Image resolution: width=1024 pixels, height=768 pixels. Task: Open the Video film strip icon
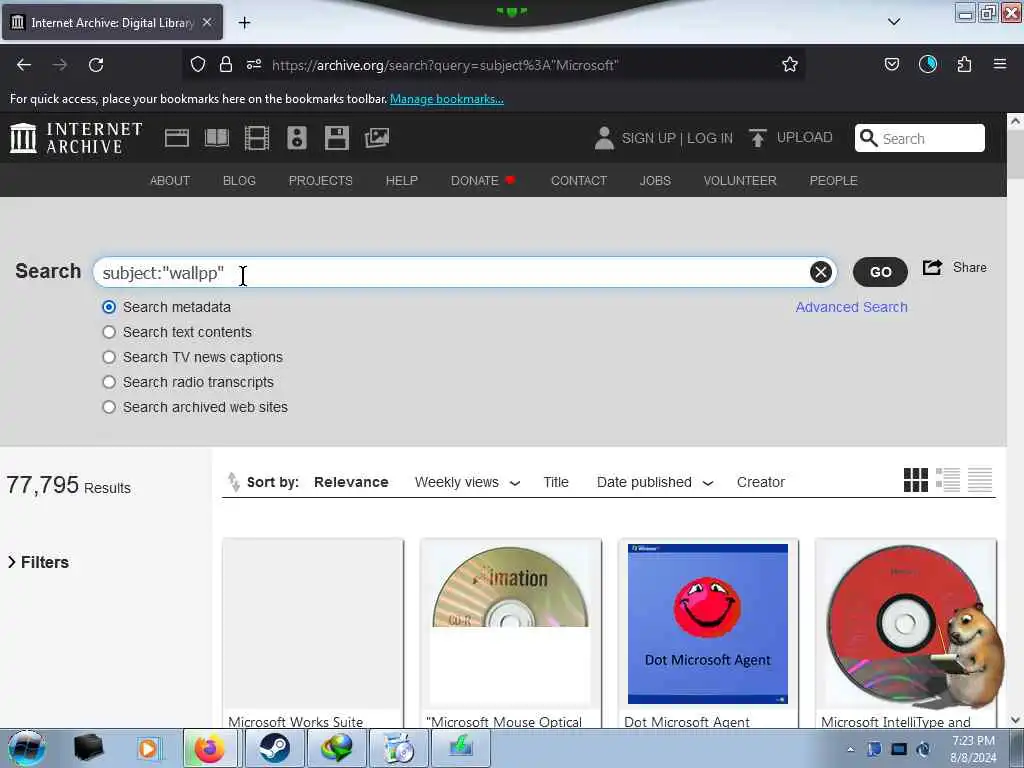tap(257, 138)
